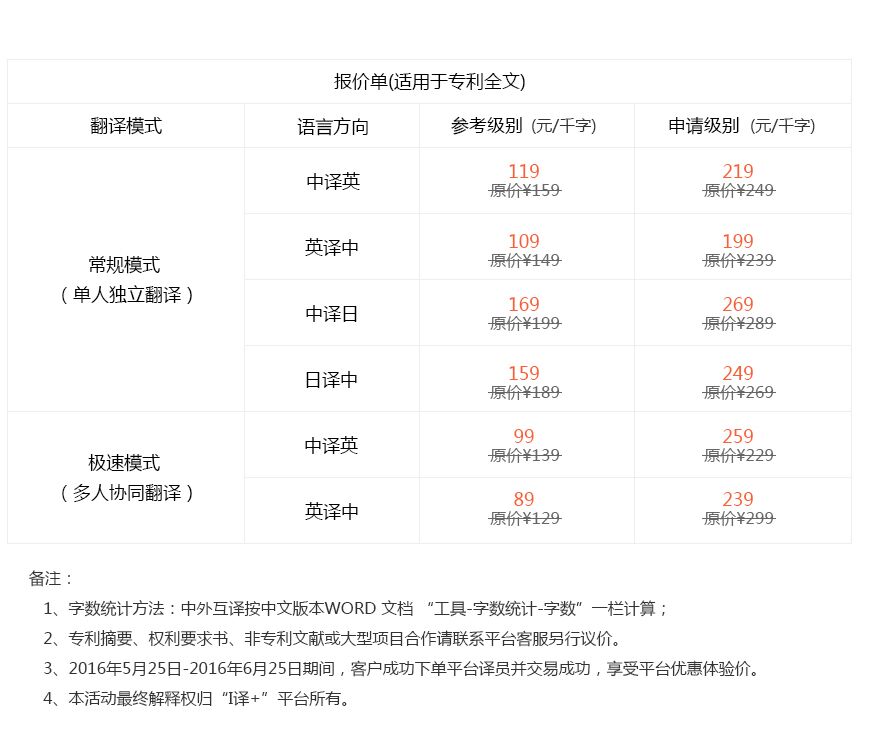Click struck-through 原价¥229
879x748 pixels.
739,455
